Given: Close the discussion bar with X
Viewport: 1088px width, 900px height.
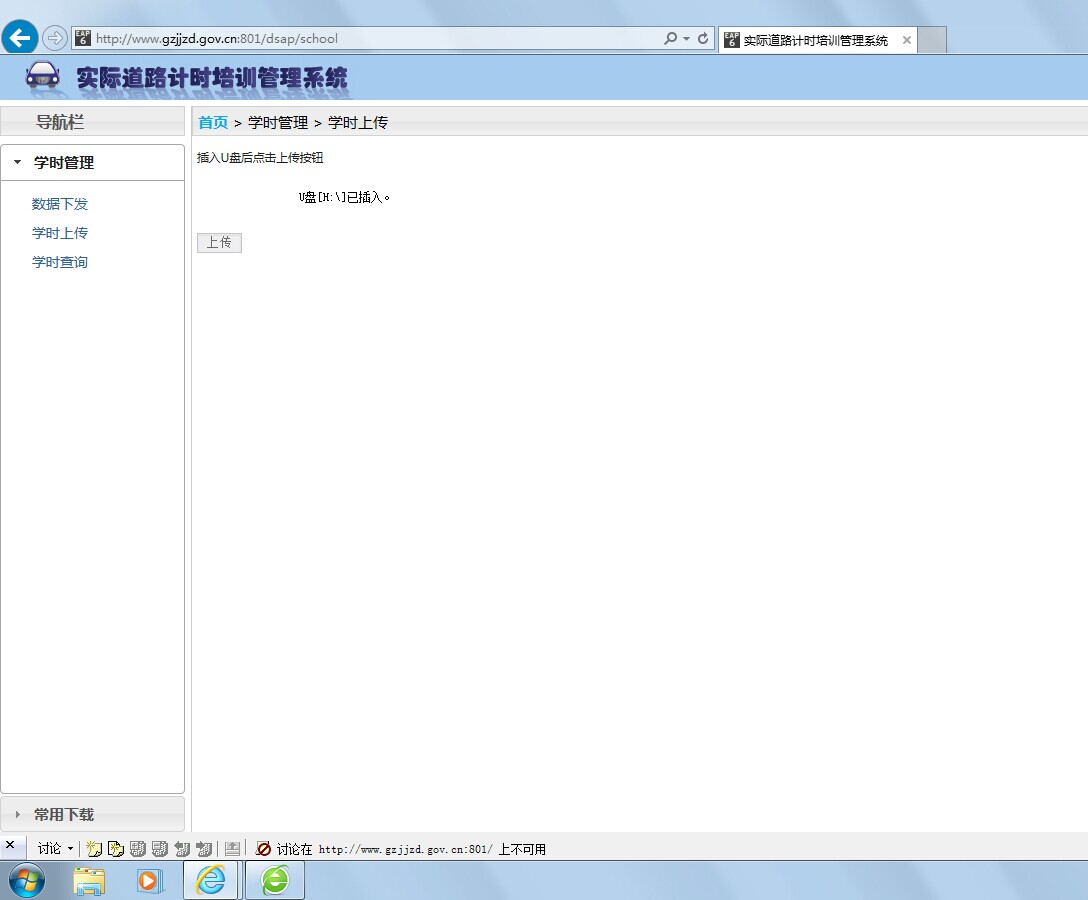Looking at the screenshot, I should (10, 845).
